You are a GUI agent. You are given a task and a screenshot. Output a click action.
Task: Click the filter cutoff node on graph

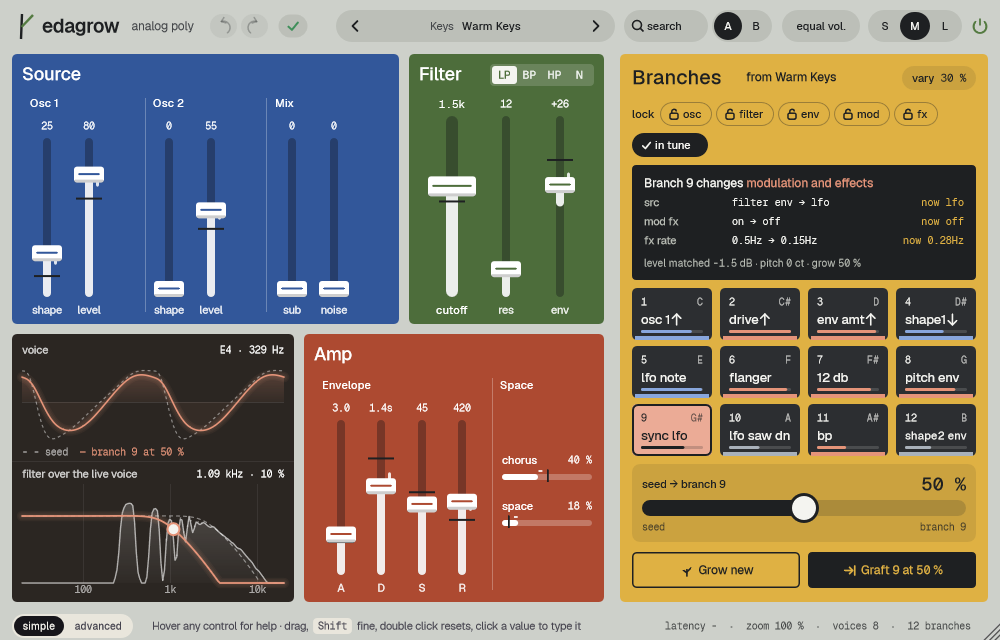173,529
